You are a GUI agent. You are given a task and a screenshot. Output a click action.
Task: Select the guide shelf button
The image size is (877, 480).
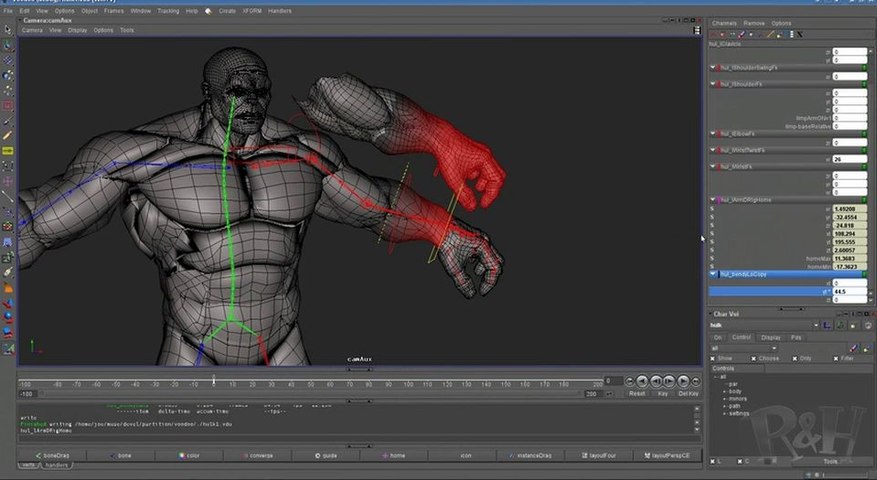click(324, 455)
